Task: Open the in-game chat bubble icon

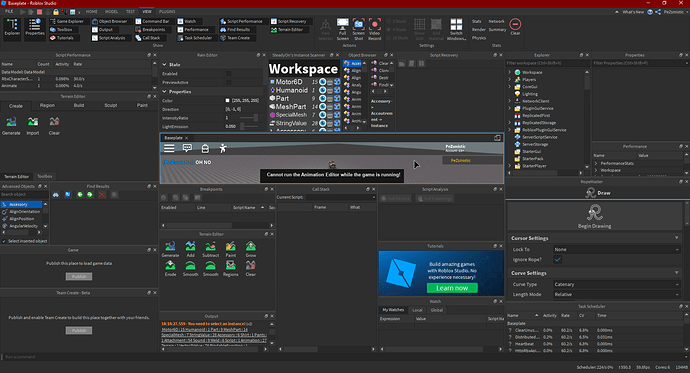Action: coord(187,148)
